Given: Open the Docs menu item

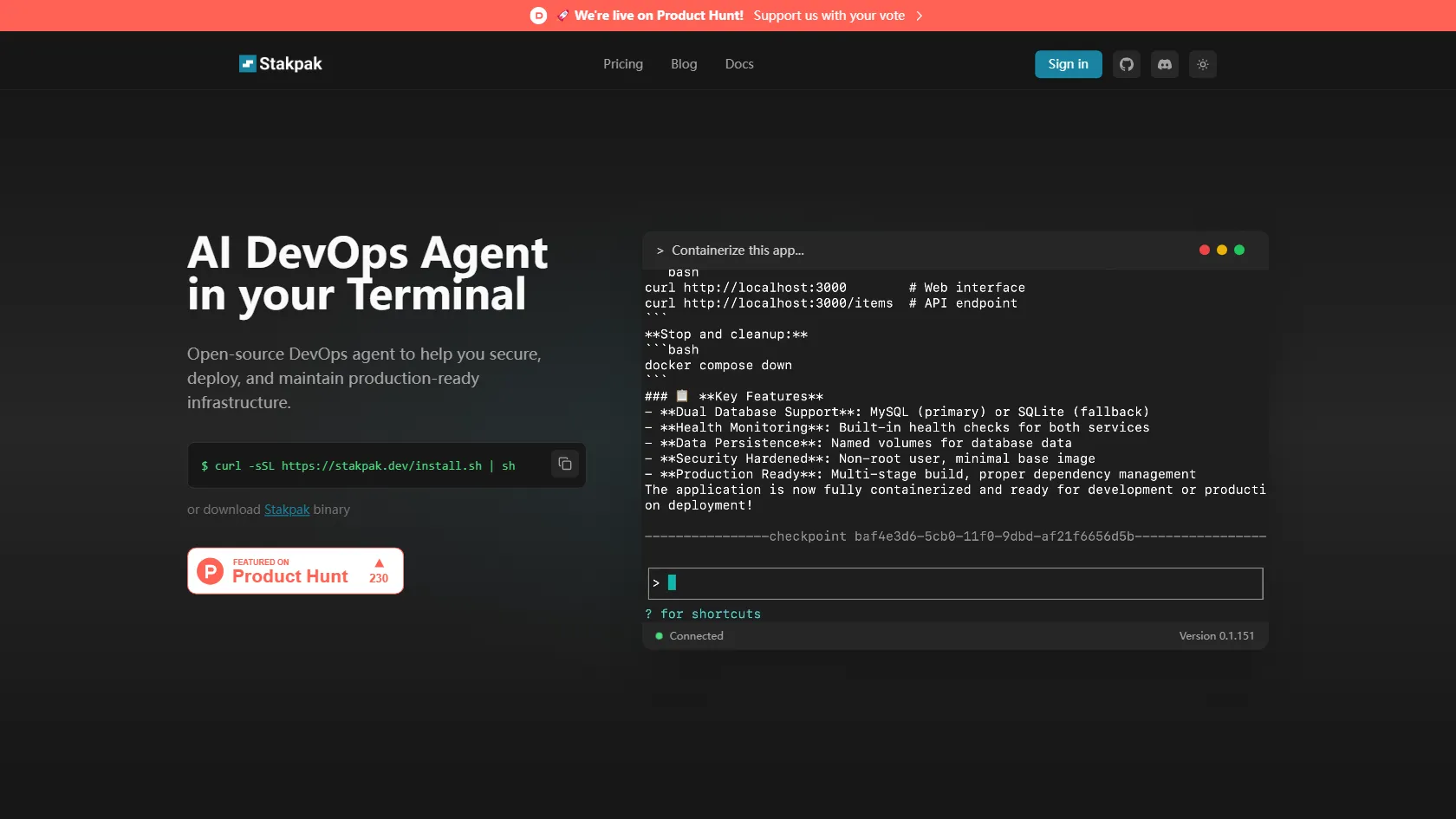Looking at the screenshot, I should click(738, 64).
